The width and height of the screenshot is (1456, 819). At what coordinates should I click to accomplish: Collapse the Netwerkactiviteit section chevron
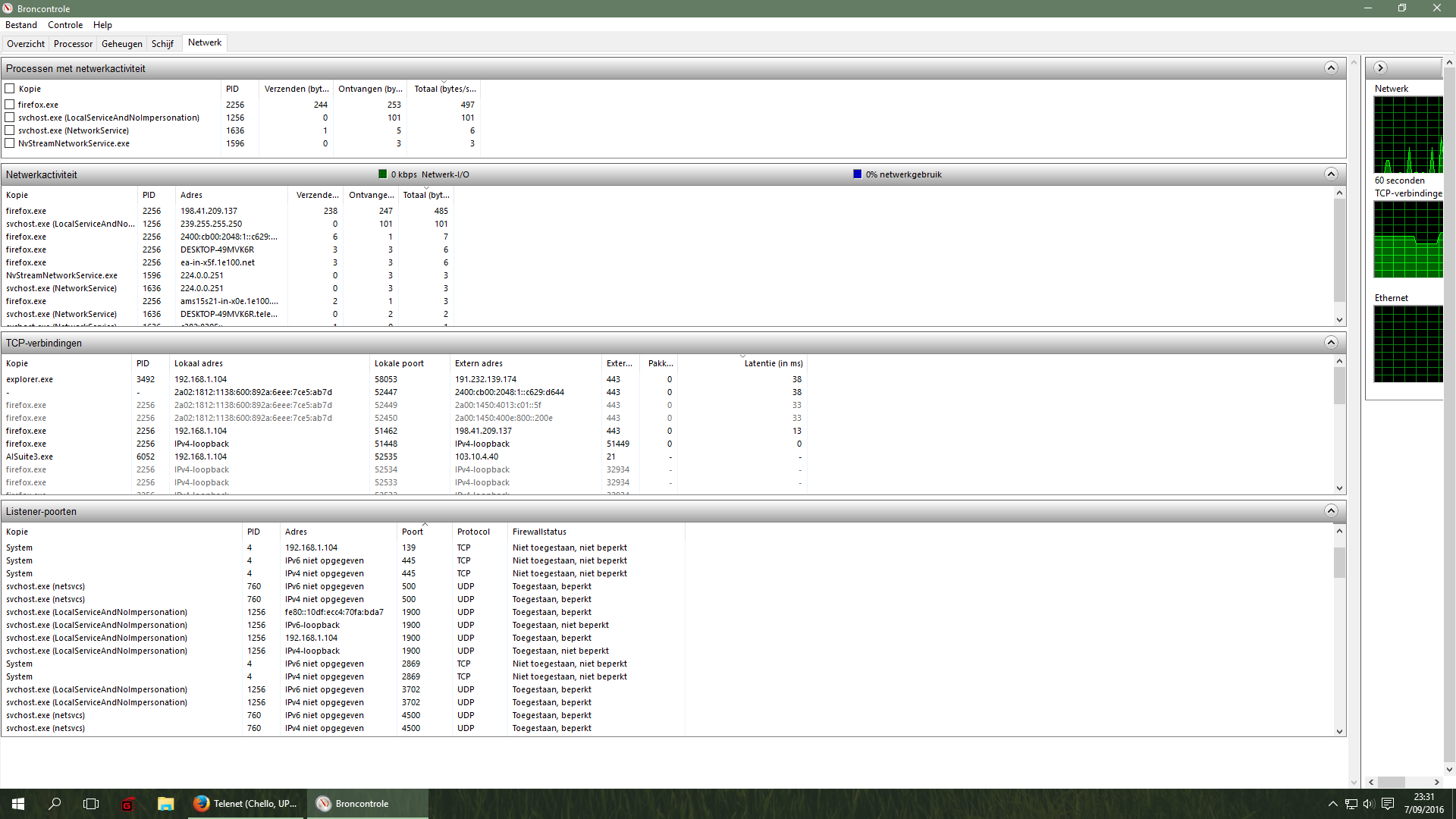click(1331, 174)
